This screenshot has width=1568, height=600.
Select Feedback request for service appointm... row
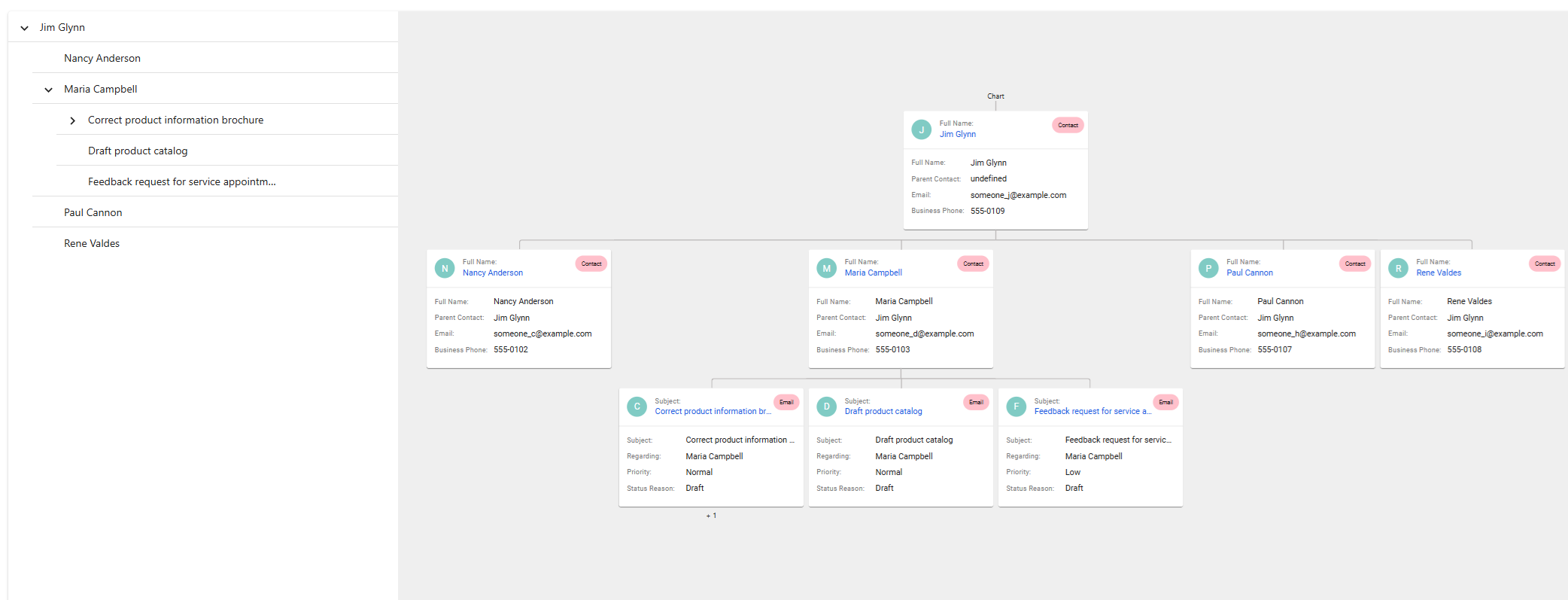227,181
